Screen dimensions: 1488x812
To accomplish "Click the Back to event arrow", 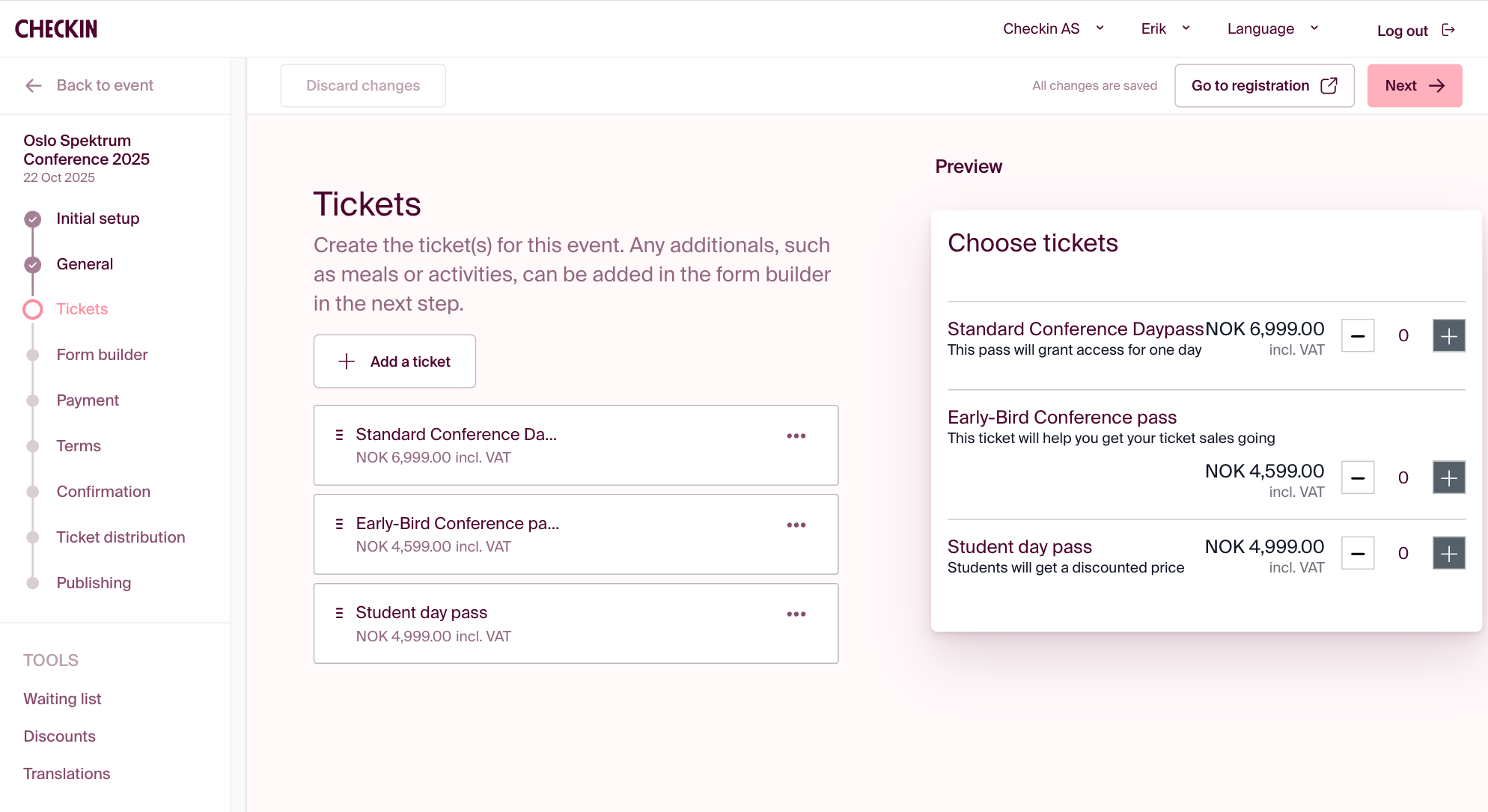I will click(34, 85).
